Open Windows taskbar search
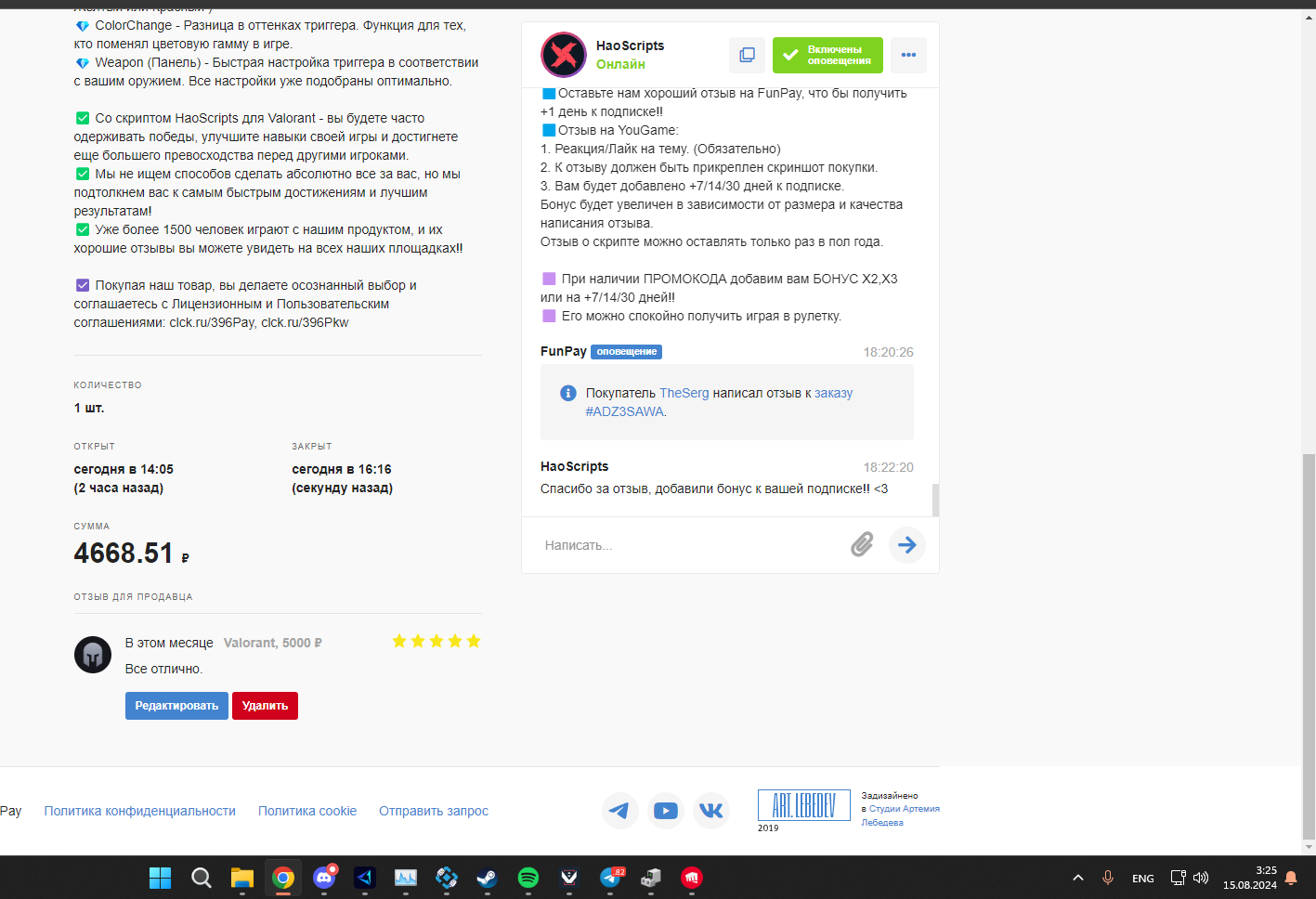 (x=202, y=878)
